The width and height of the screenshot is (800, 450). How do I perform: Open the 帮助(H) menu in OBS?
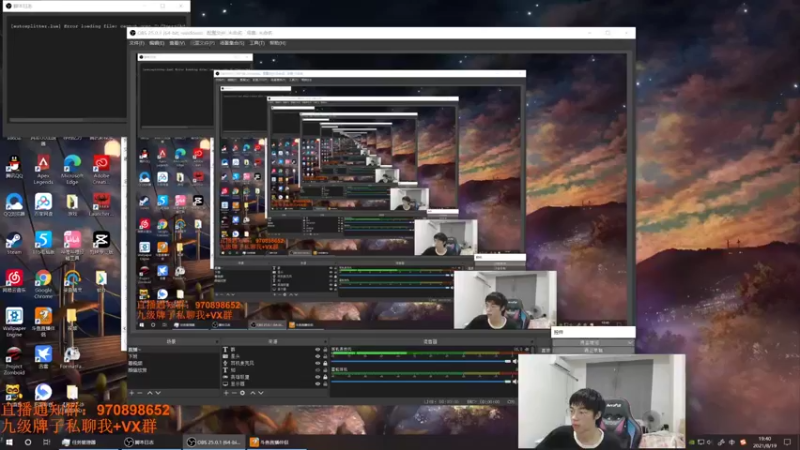coord(278,43)
